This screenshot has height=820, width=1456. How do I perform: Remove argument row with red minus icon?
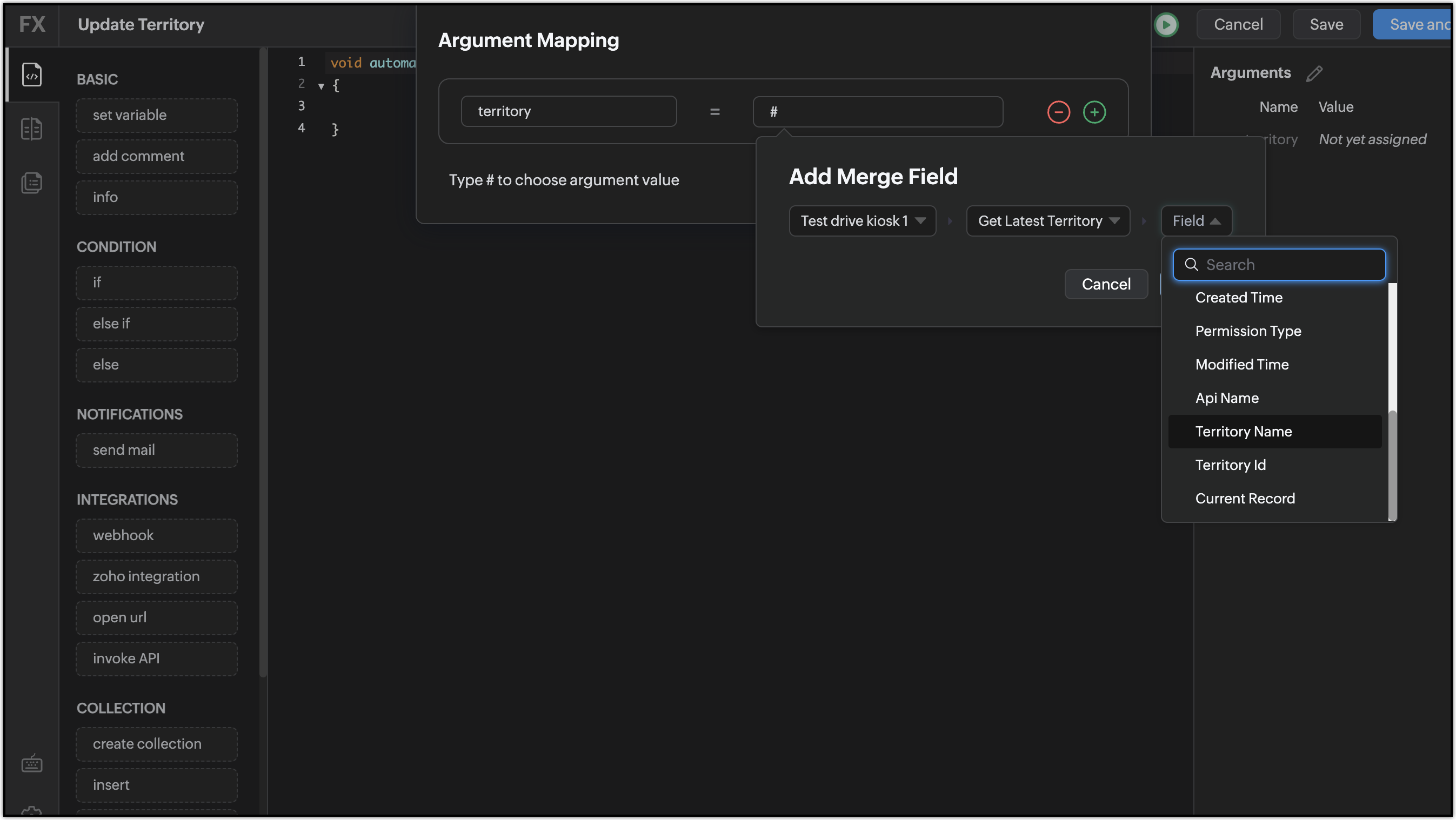(1058, 112)
